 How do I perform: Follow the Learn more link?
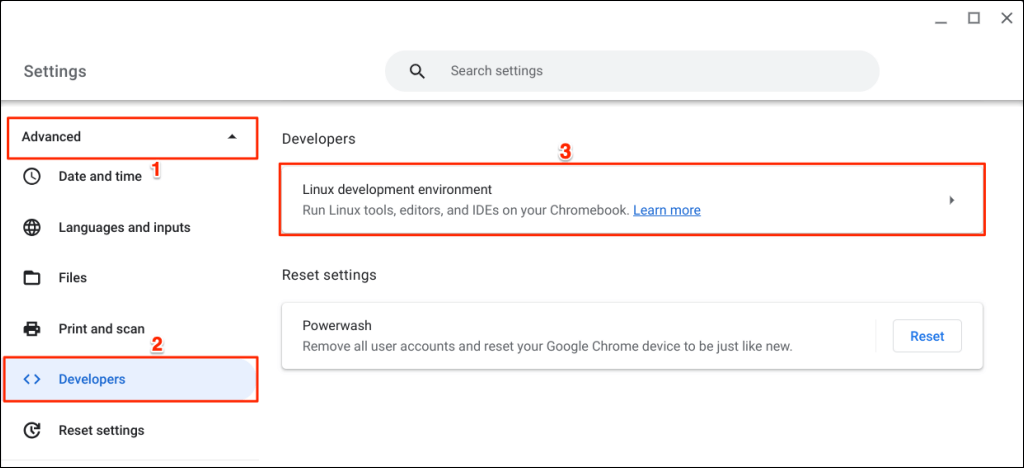pos(666,210)
